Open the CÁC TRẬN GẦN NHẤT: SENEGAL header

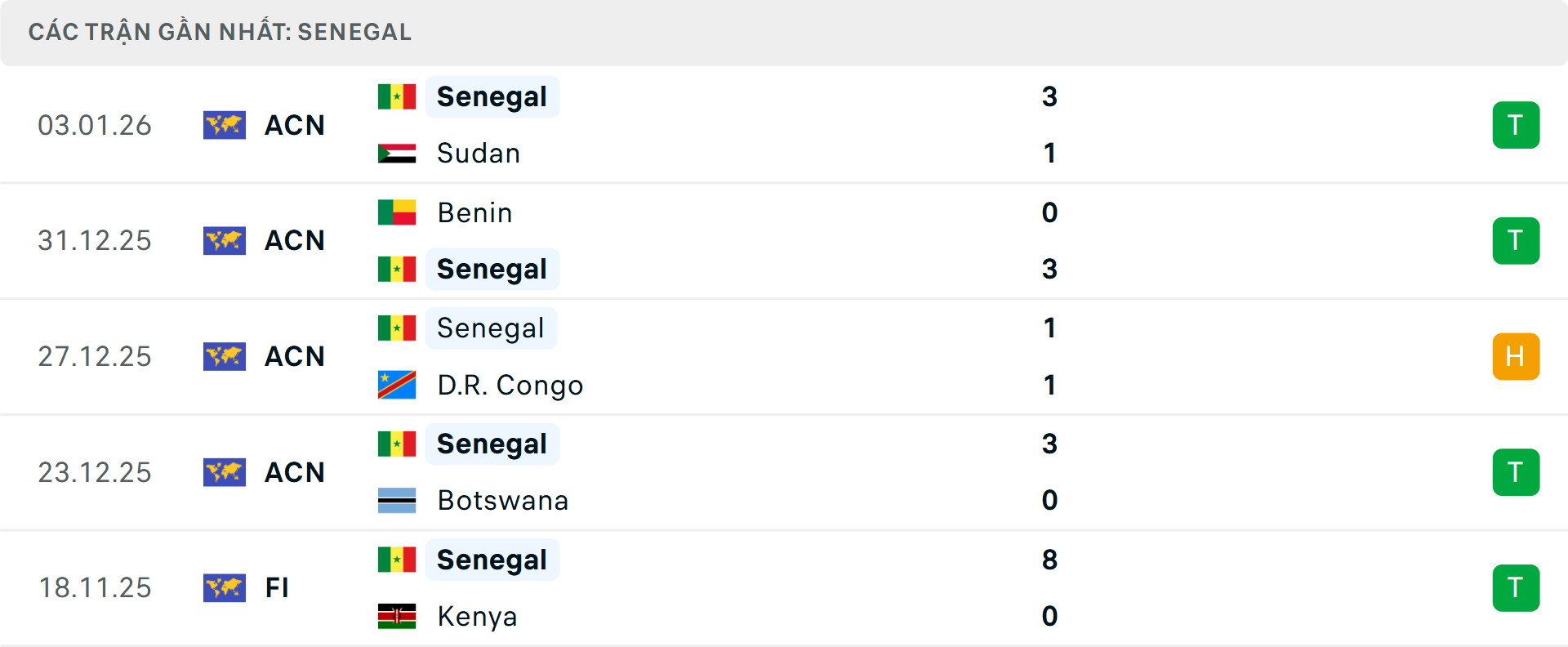[x=221, y=32]
